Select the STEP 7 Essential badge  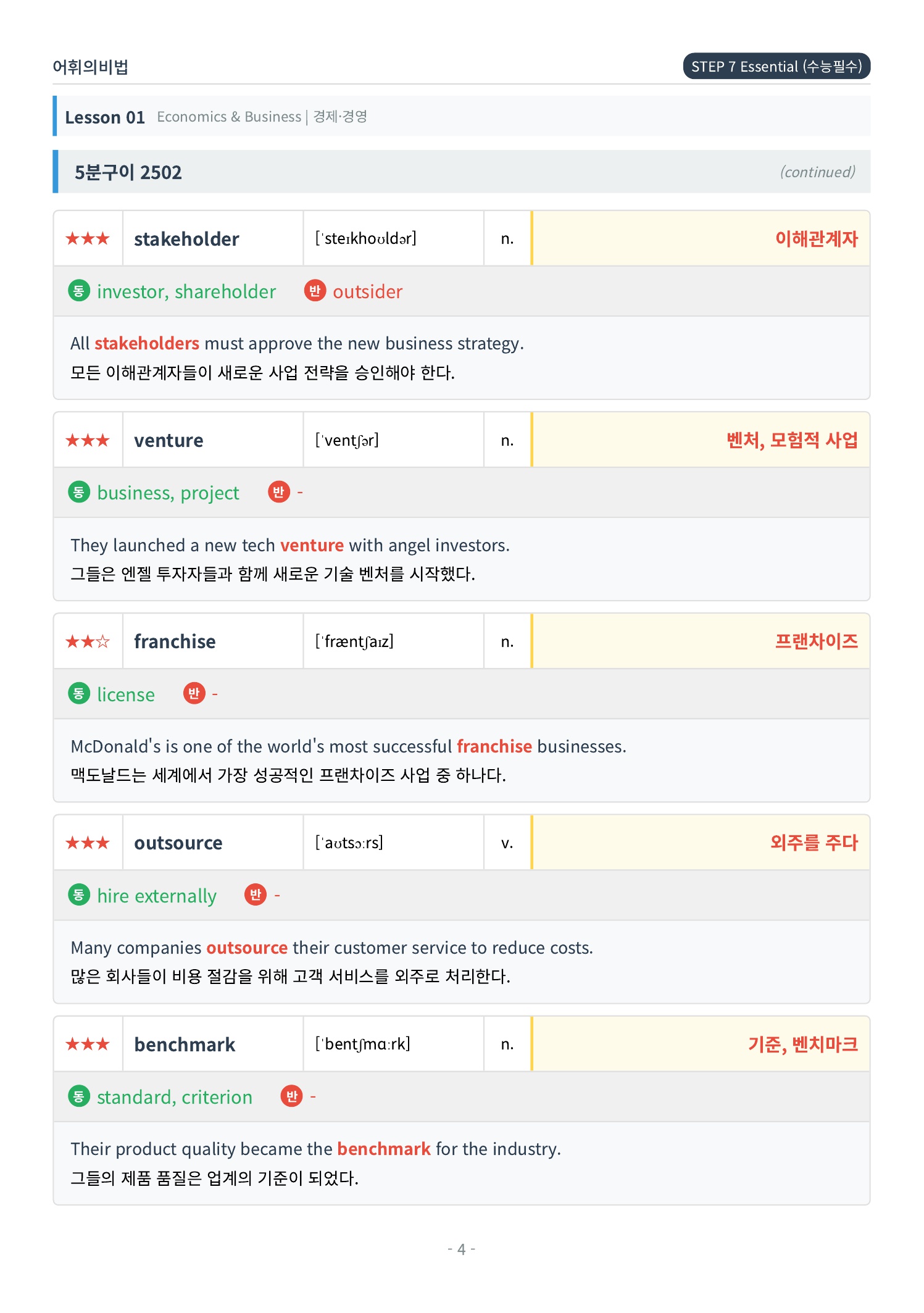tap(776, 66)
